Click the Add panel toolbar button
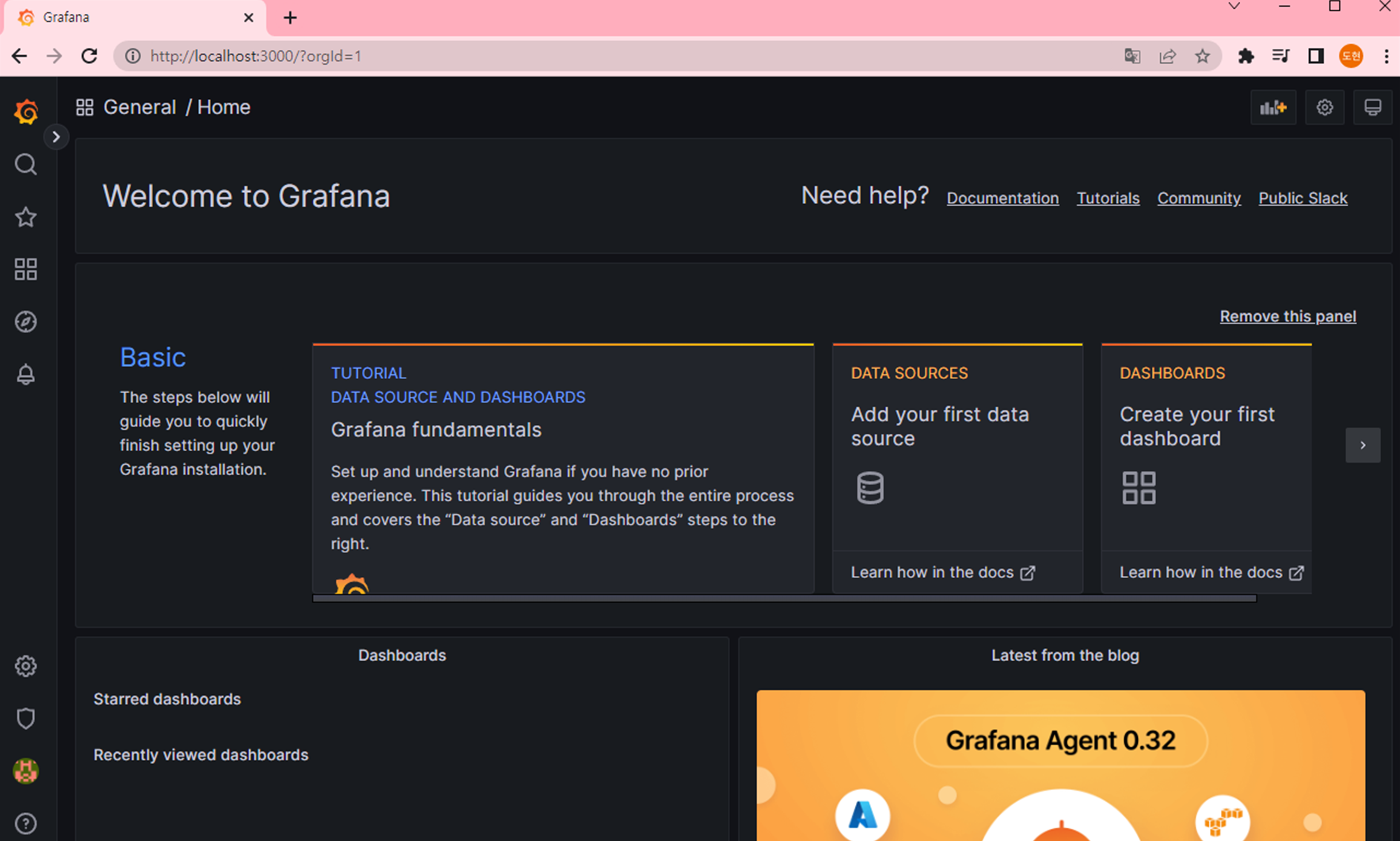Viewport: 1400px width, 841px height. coord(1273,108)
